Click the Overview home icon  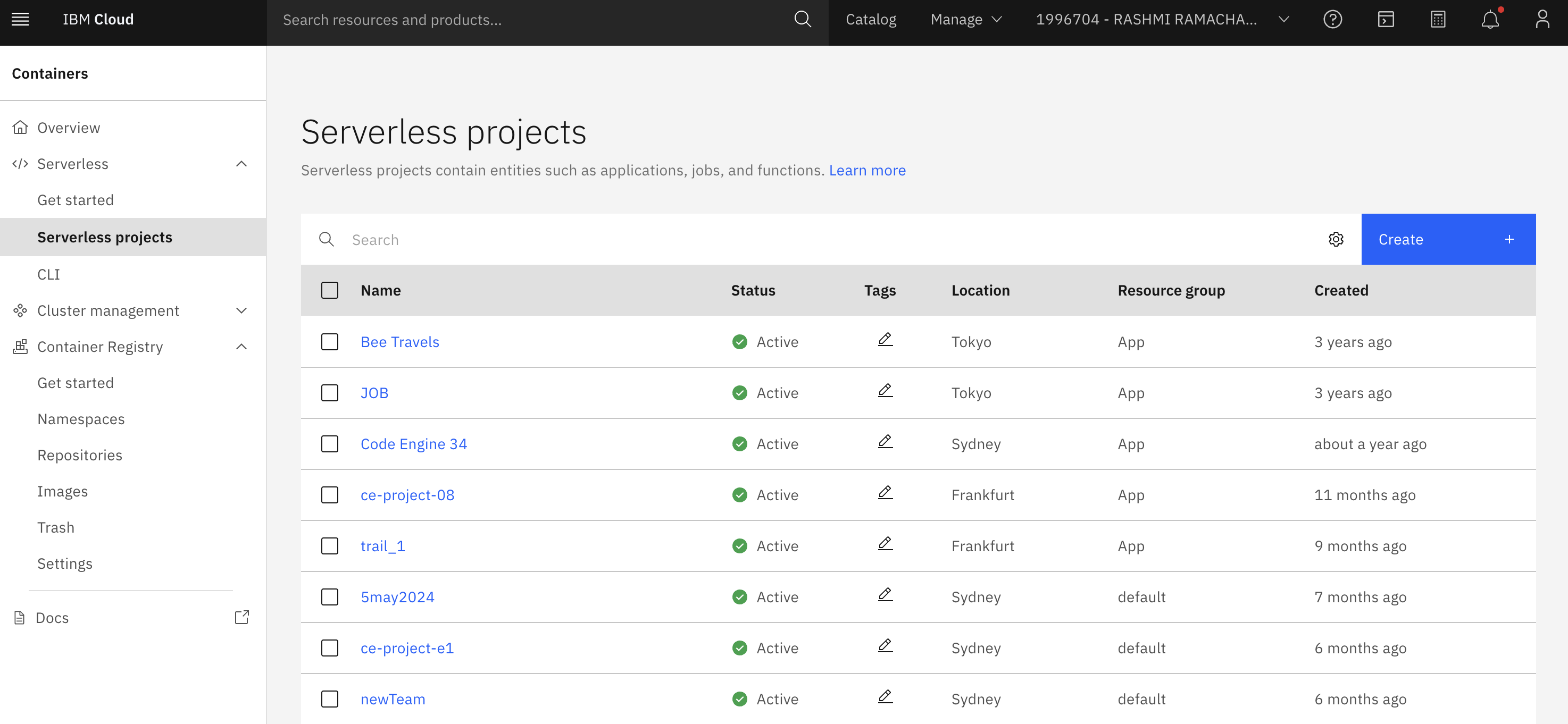pyautogui.click(x=20, y=127)
